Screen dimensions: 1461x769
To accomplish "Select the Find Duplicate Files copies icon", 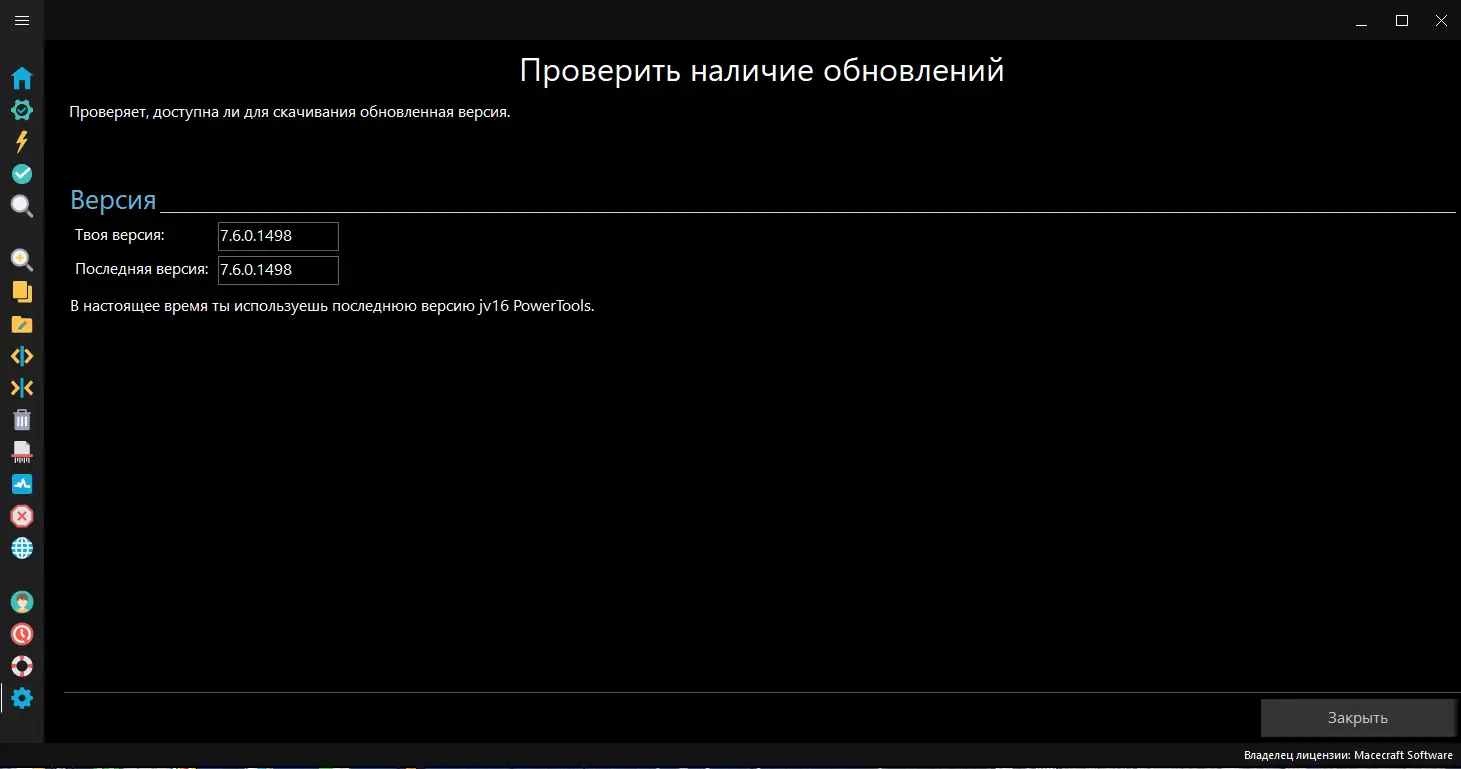I will coord(22,292).
